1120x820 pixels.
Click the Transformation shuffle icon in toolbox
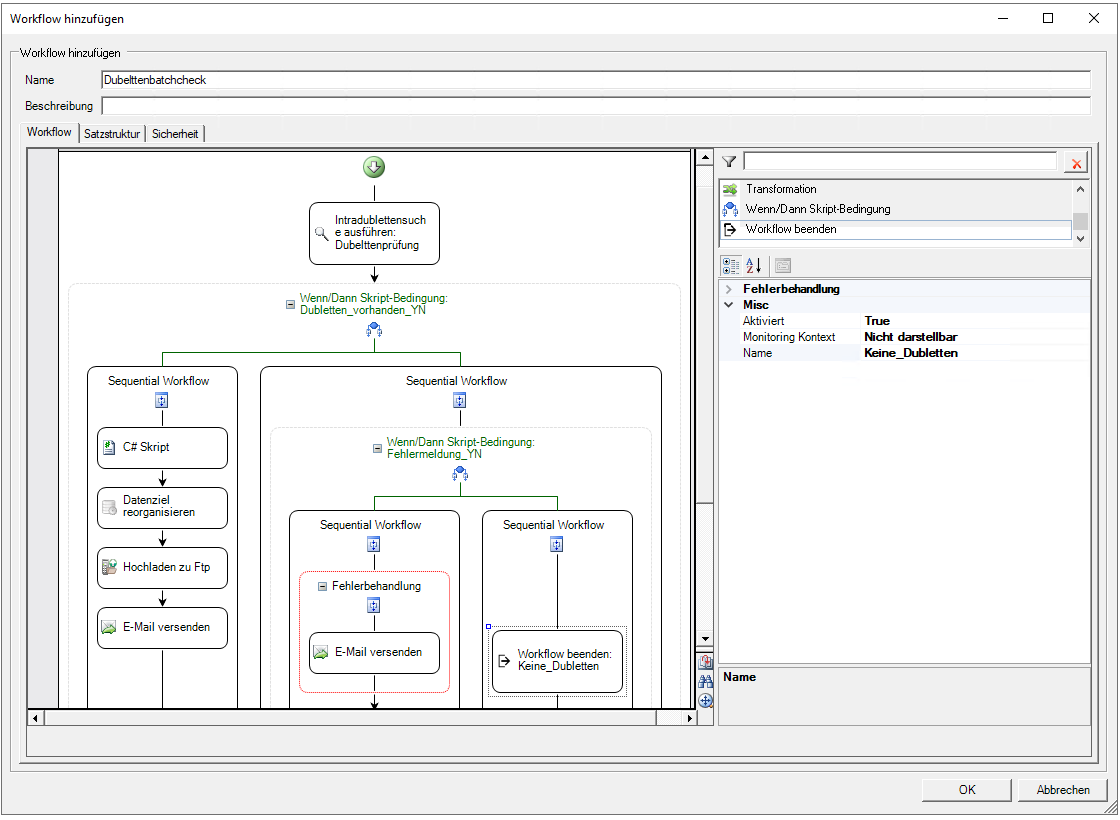(x=730, y=189)
